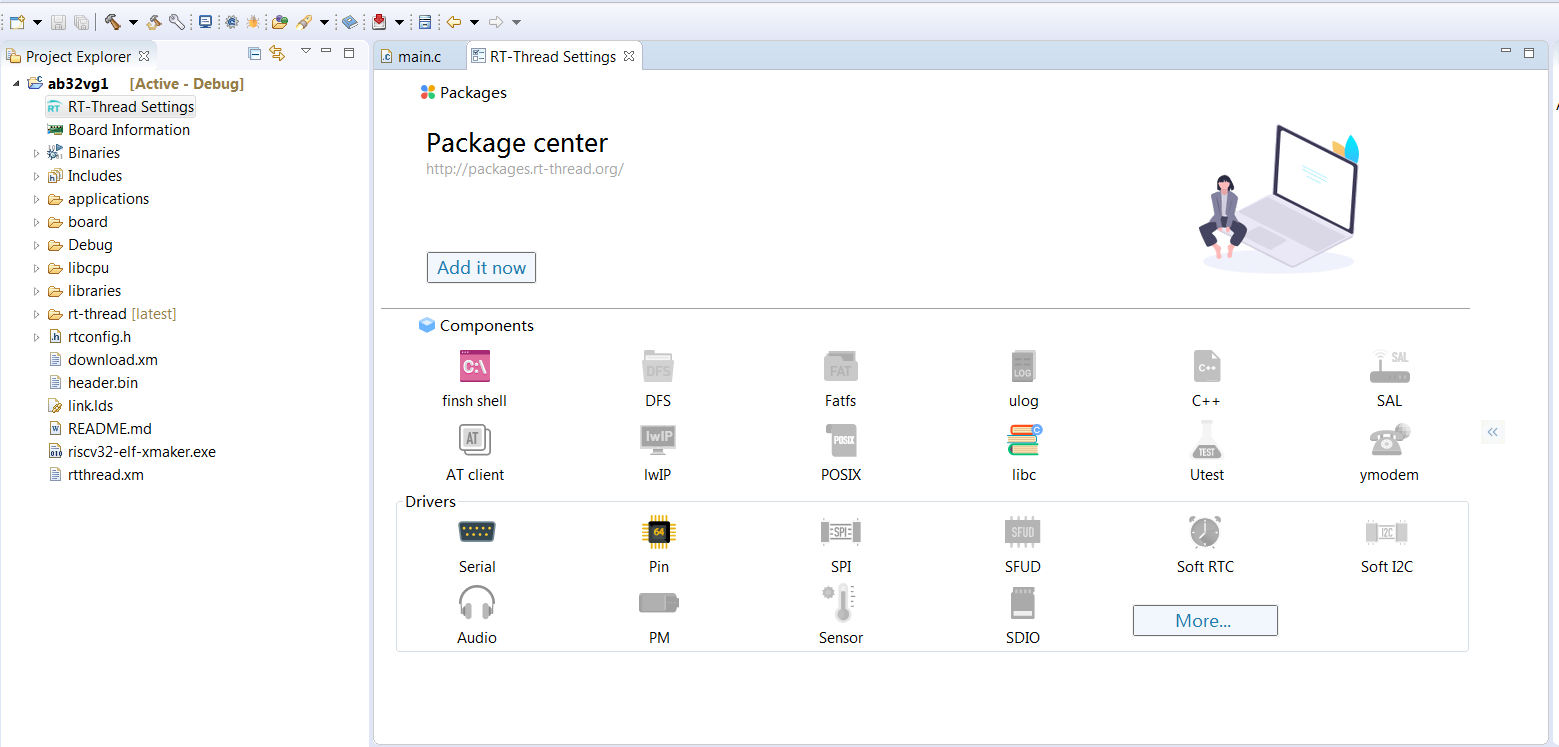The image size is (1559, 747).
Task: Select the rt-thread [latest] folder
Action: click(x=111, y=314)
